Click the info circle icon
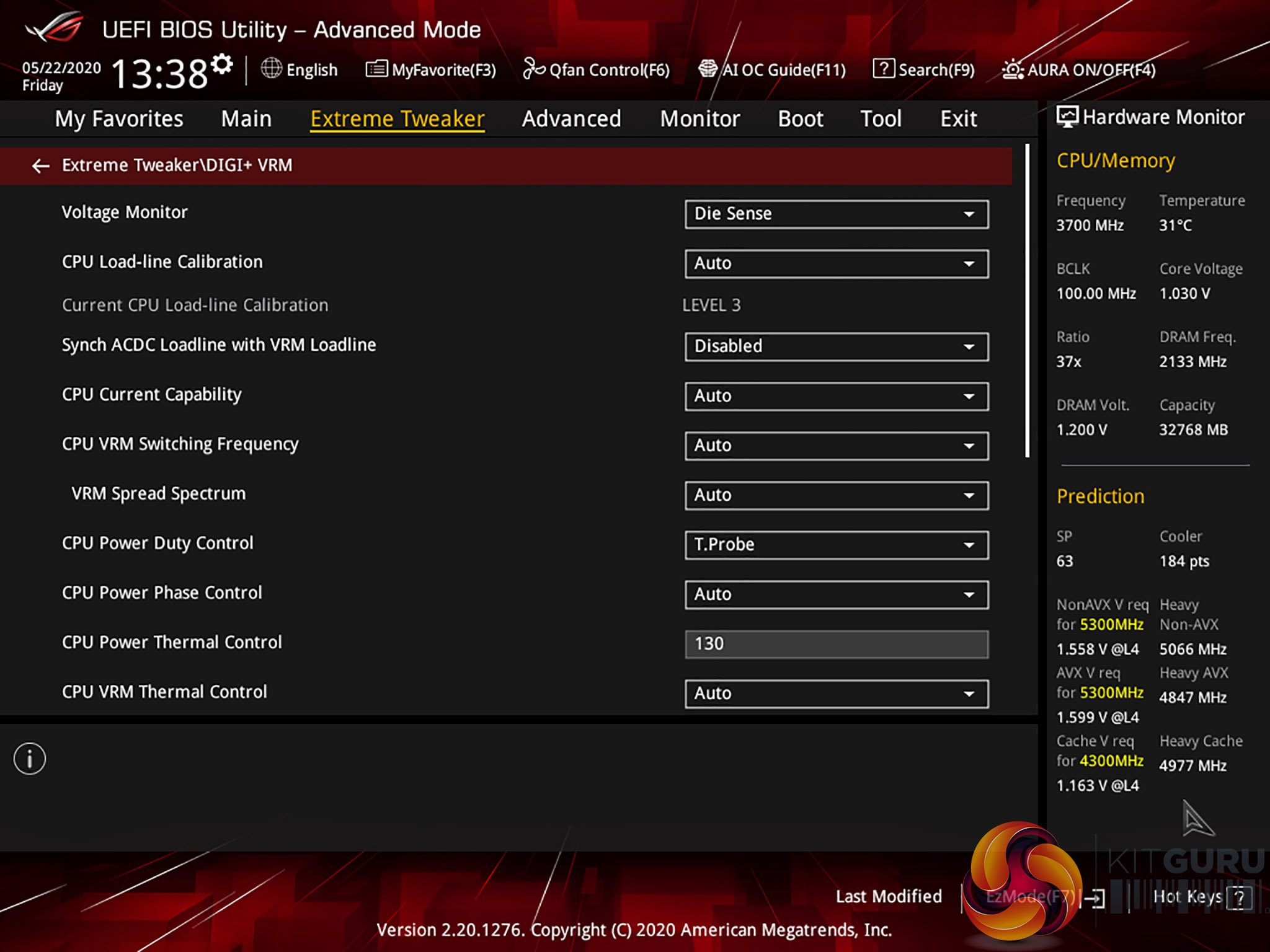 (x=30, y=759)
